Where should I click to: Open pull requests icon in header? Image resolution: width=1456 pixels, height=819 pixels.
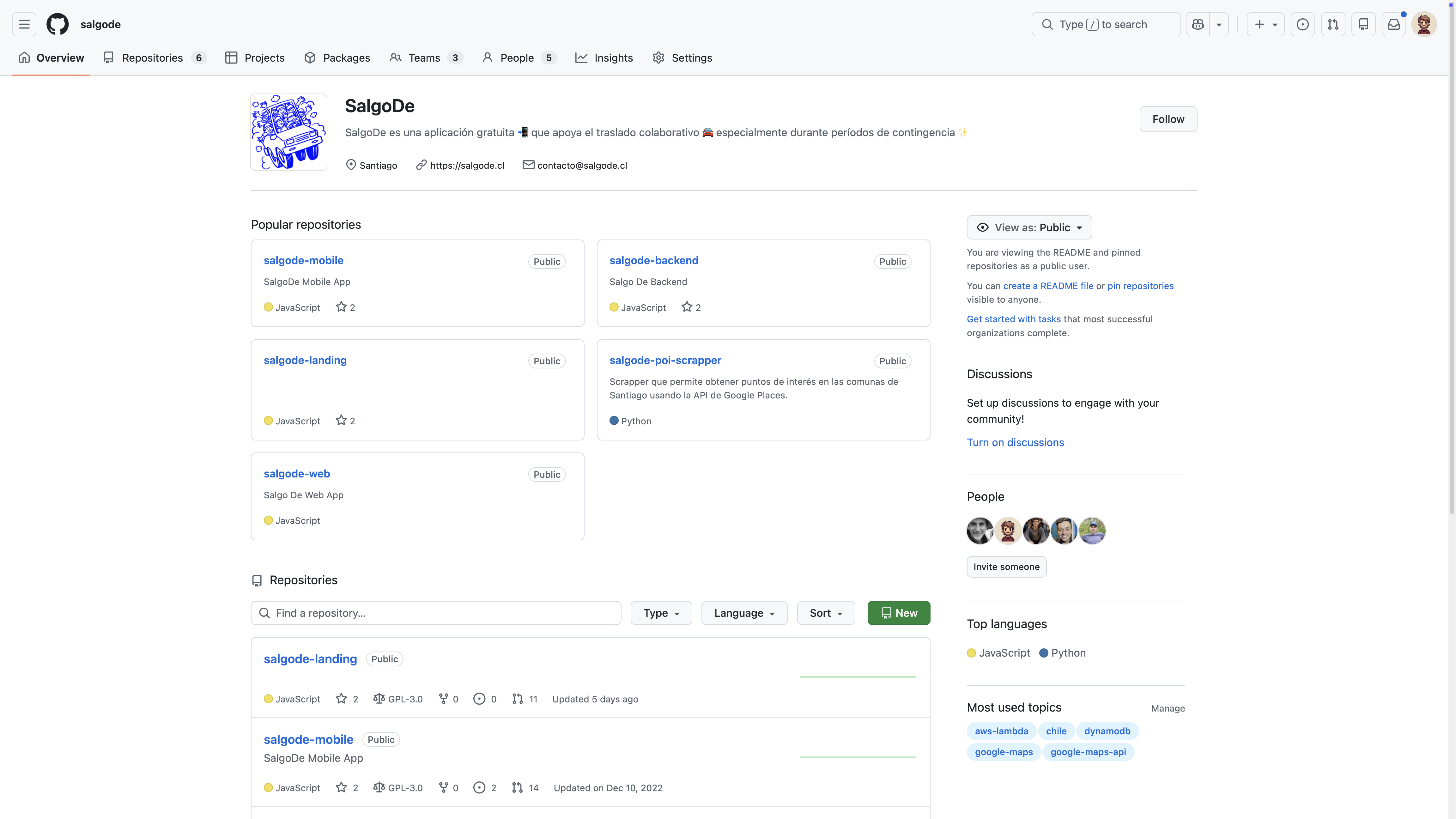coord(1333,24)
